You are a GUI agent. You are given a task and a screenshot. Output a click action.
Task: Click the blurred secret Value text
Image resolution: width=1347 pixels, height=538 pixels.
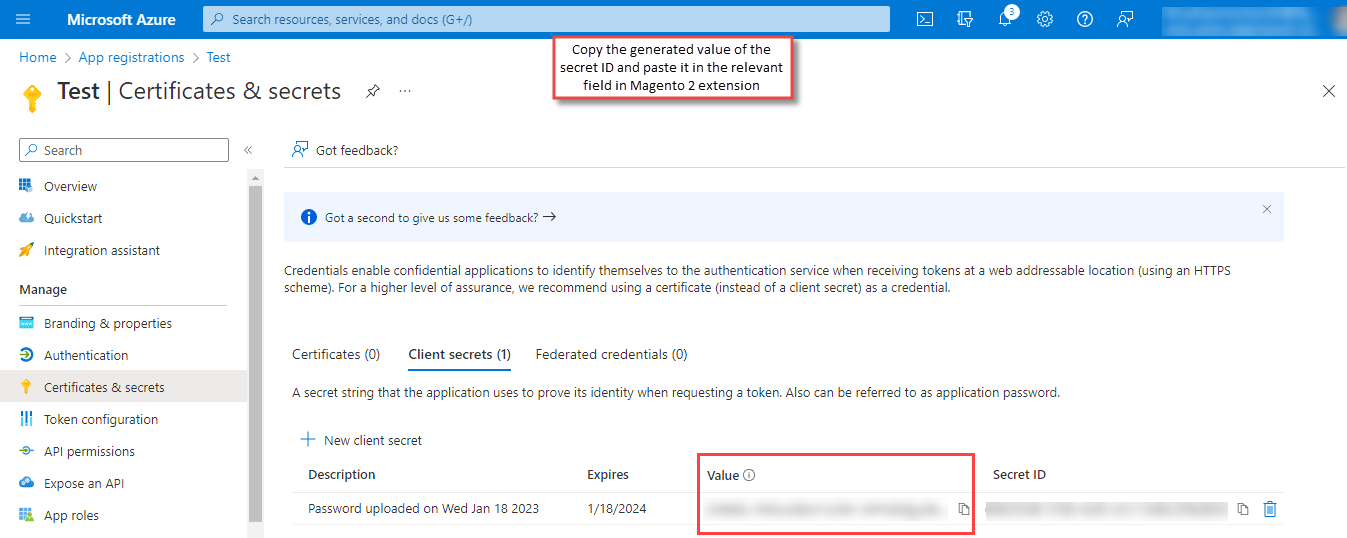pyautogui.click(x=825, y=509)
